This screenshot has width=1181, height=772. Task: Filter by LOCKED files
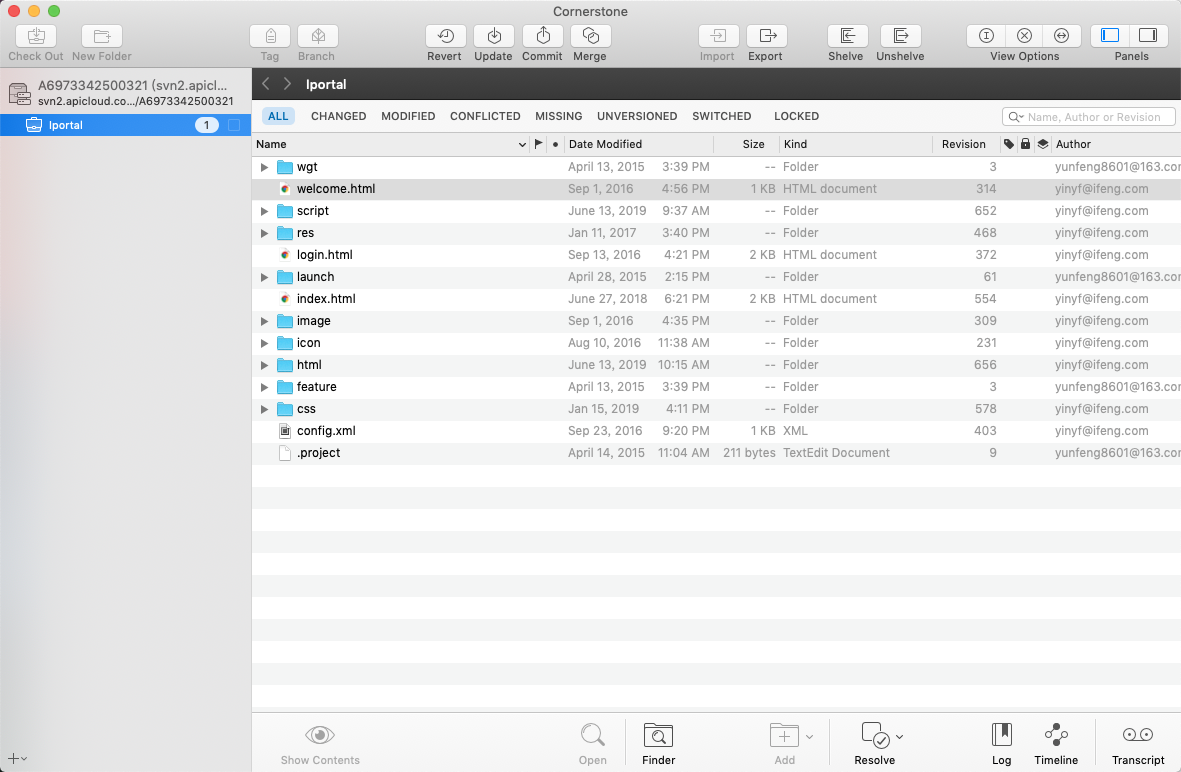pos(796,116)
